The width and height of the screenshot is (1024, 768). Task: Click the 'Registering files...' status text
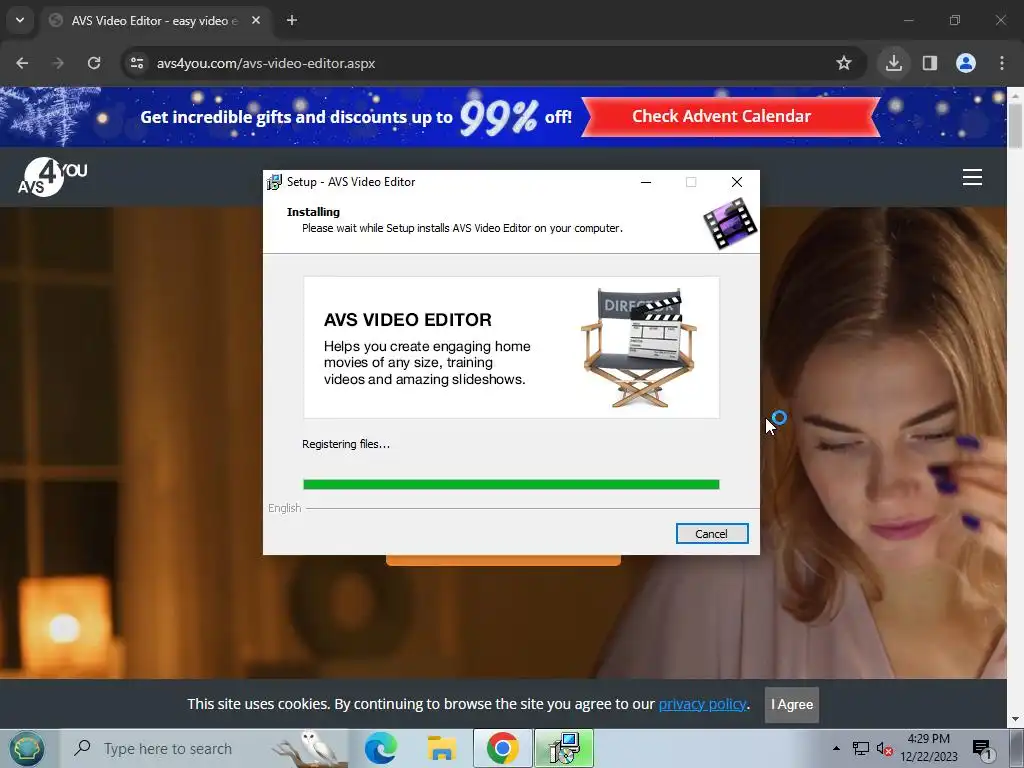345,444
